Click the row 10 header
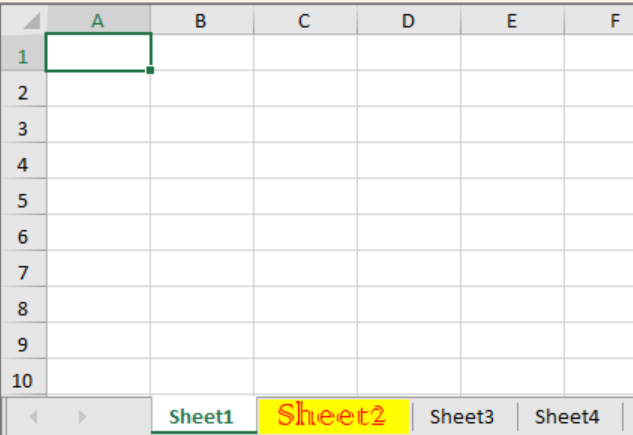Viewport: 633px width, 435px height. click(24, 380)
